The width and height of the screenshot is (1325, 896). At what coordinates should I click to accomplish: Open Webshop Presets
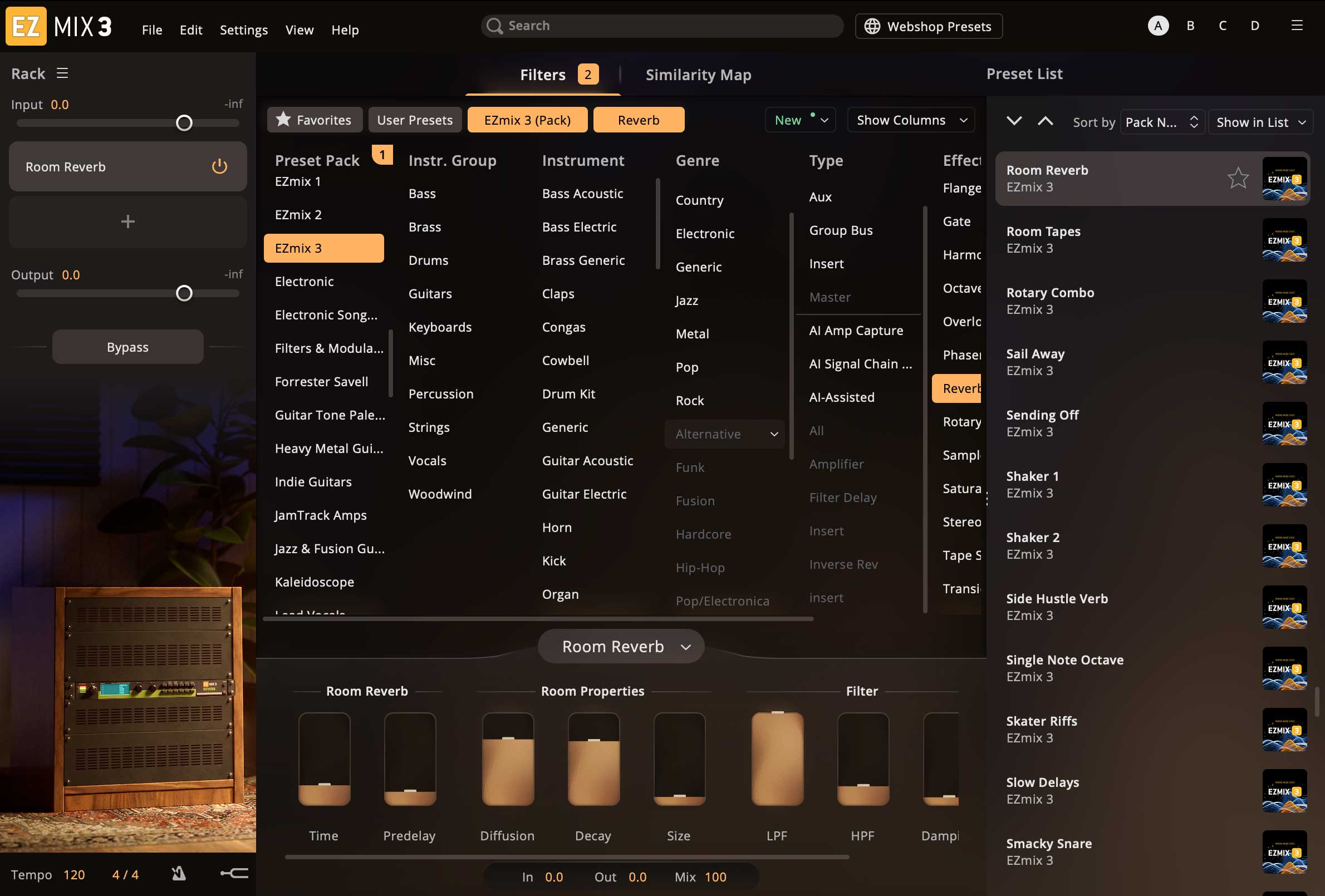(928, 26)
